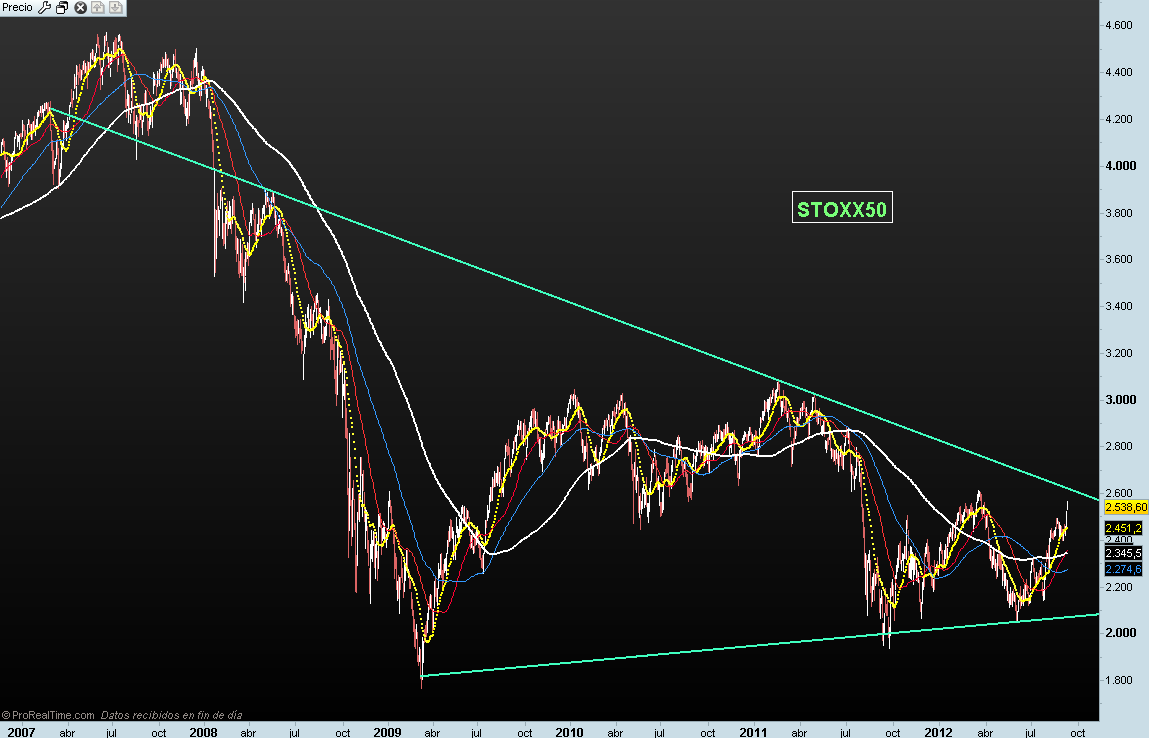Click the 2010 year label on time axis
Screen dimensions: 1149x738
click(x=569, y=731)
